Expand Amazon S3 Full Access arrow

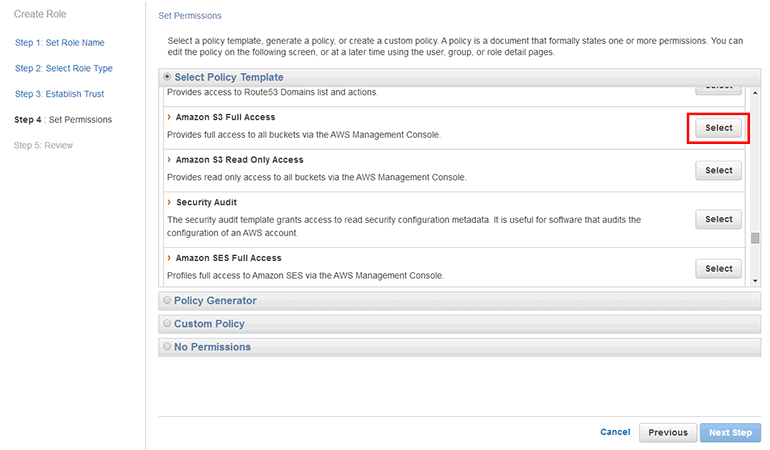(x=169, y=118)
